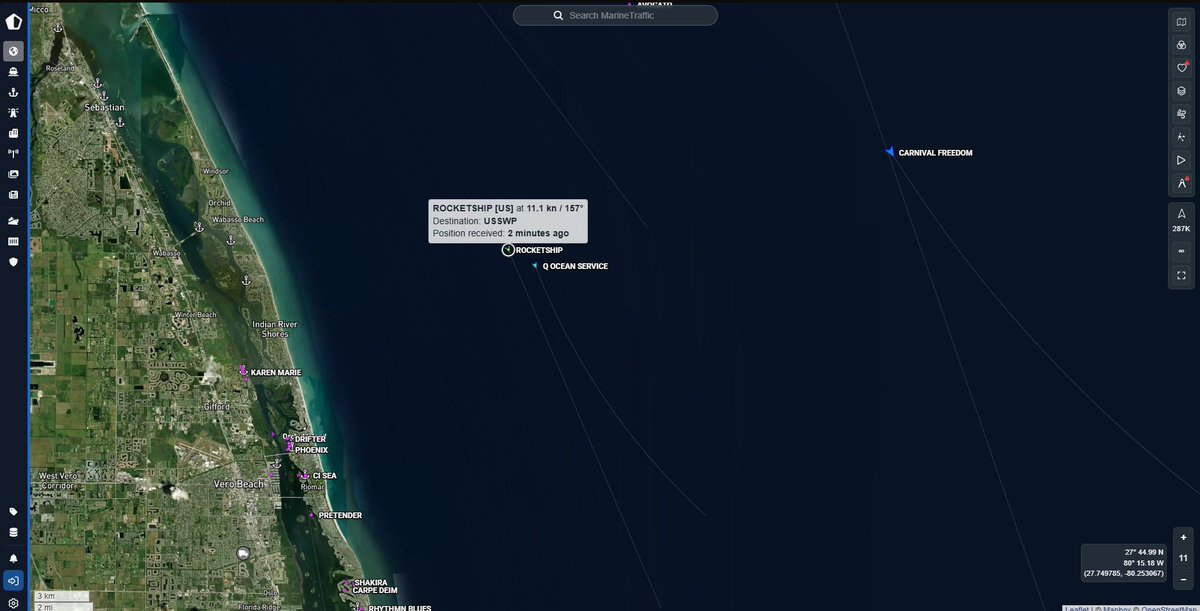Viewport: 1200px width, 611px height.
Task: Open the weather wind icon
Action: [x=1181, y=114]
